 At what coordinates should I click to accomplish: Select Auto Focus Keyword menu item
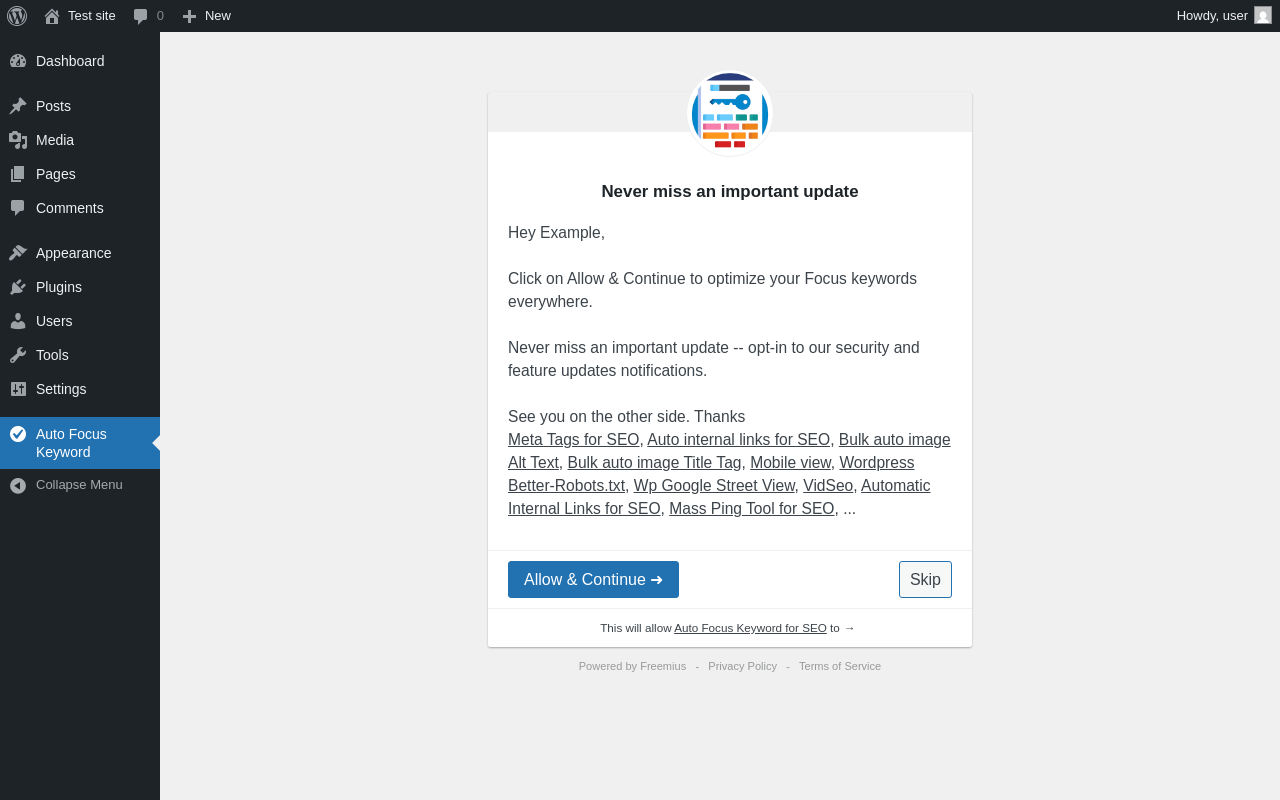point(80,443)
